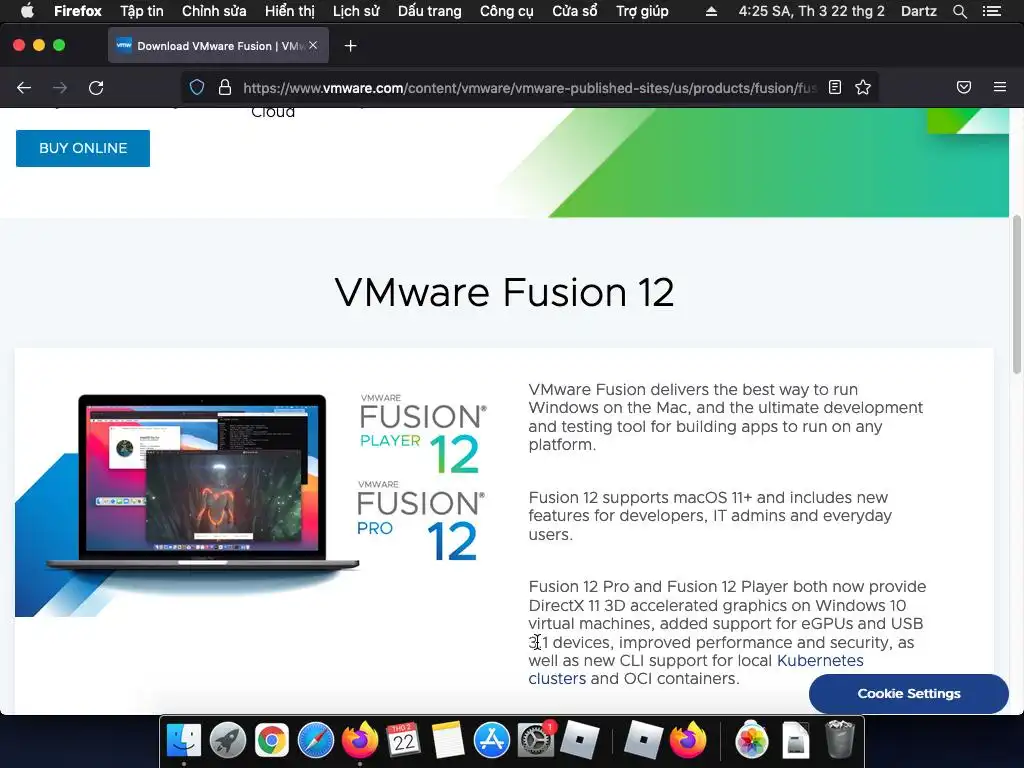The height and width of the screenshot is (768, 1024).
Task: Click the forward navigation arrow
Action: tap(60, 88)
